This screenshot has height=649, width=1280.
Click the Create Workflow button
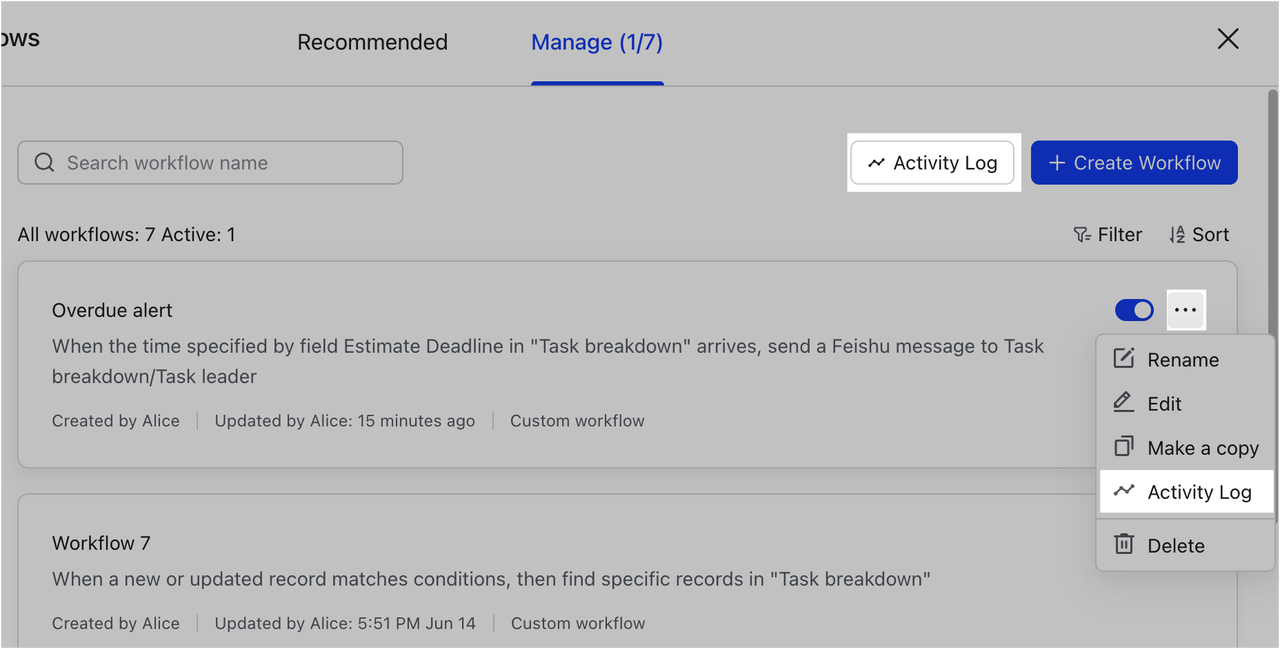(x=1134, y=162)
